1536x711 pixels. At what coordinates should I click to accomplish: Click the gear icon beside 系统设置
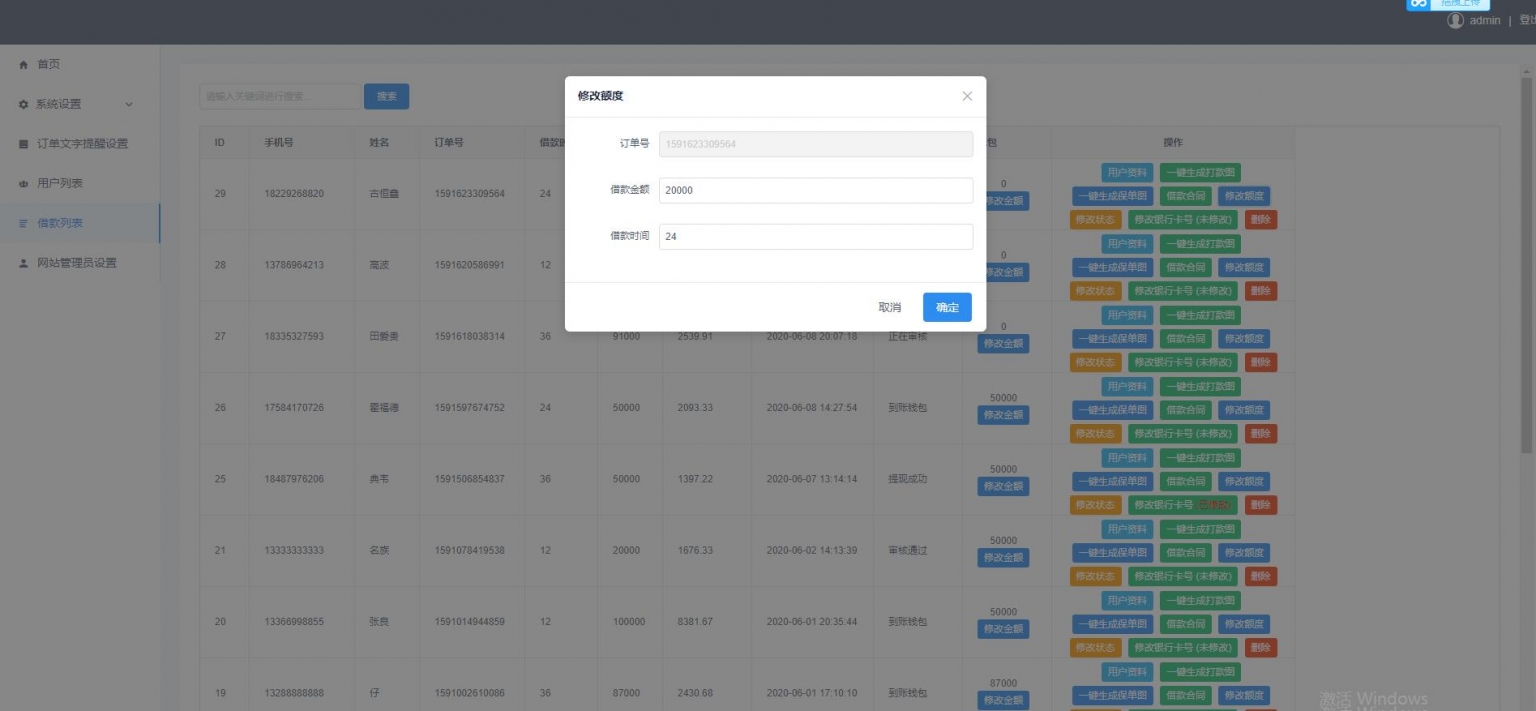coord(24,104)
